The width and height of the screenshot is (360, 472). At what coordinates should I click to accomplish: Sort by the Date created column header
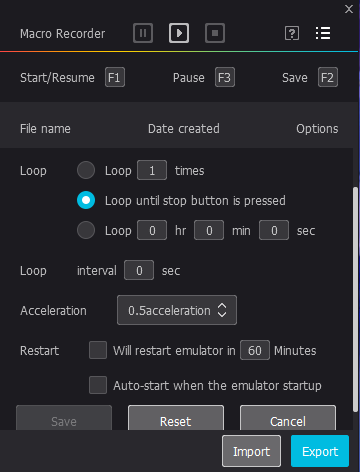184,129
